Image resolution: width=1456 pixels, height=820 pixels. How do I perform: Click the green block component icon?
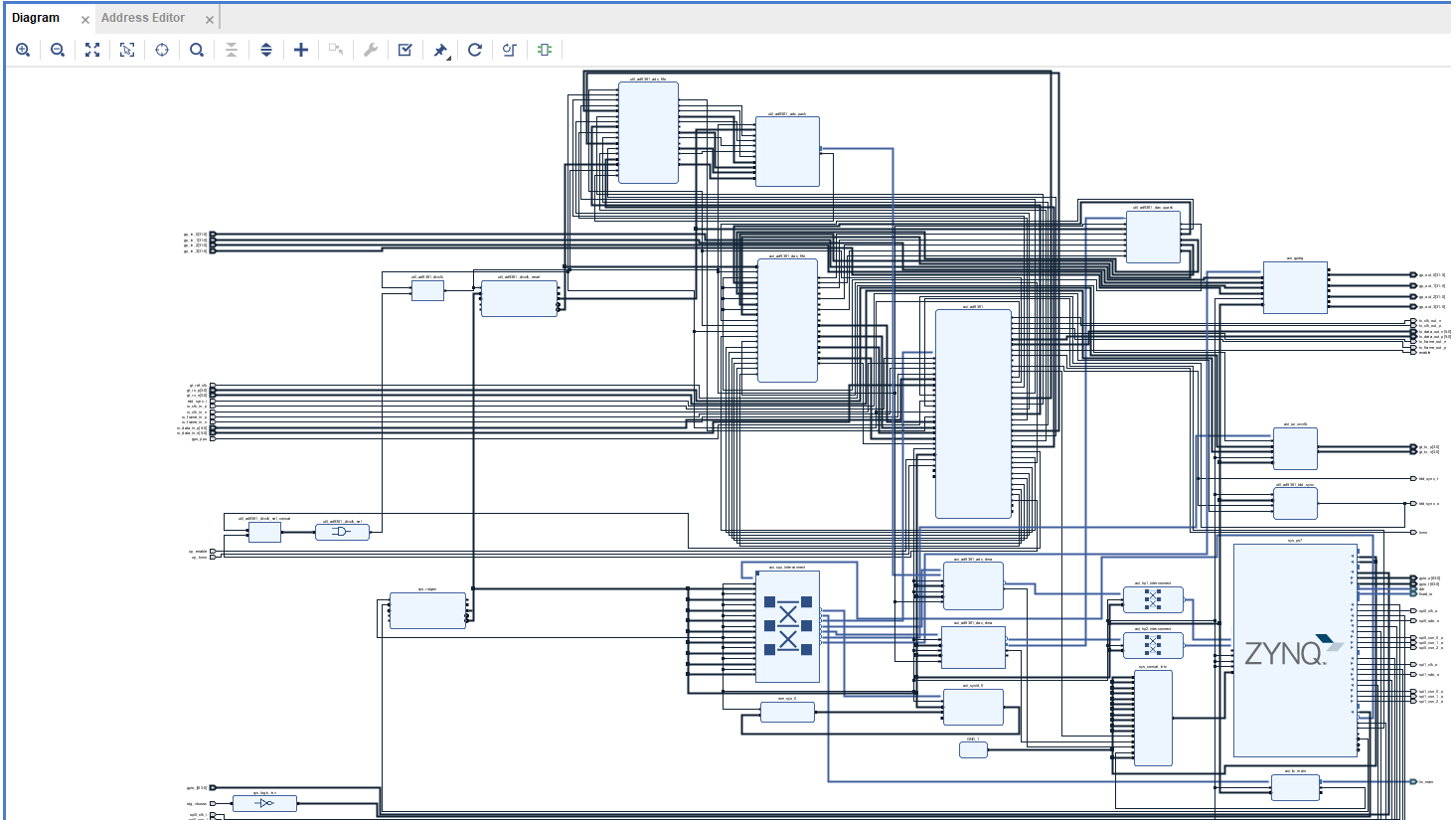point(545,50)
